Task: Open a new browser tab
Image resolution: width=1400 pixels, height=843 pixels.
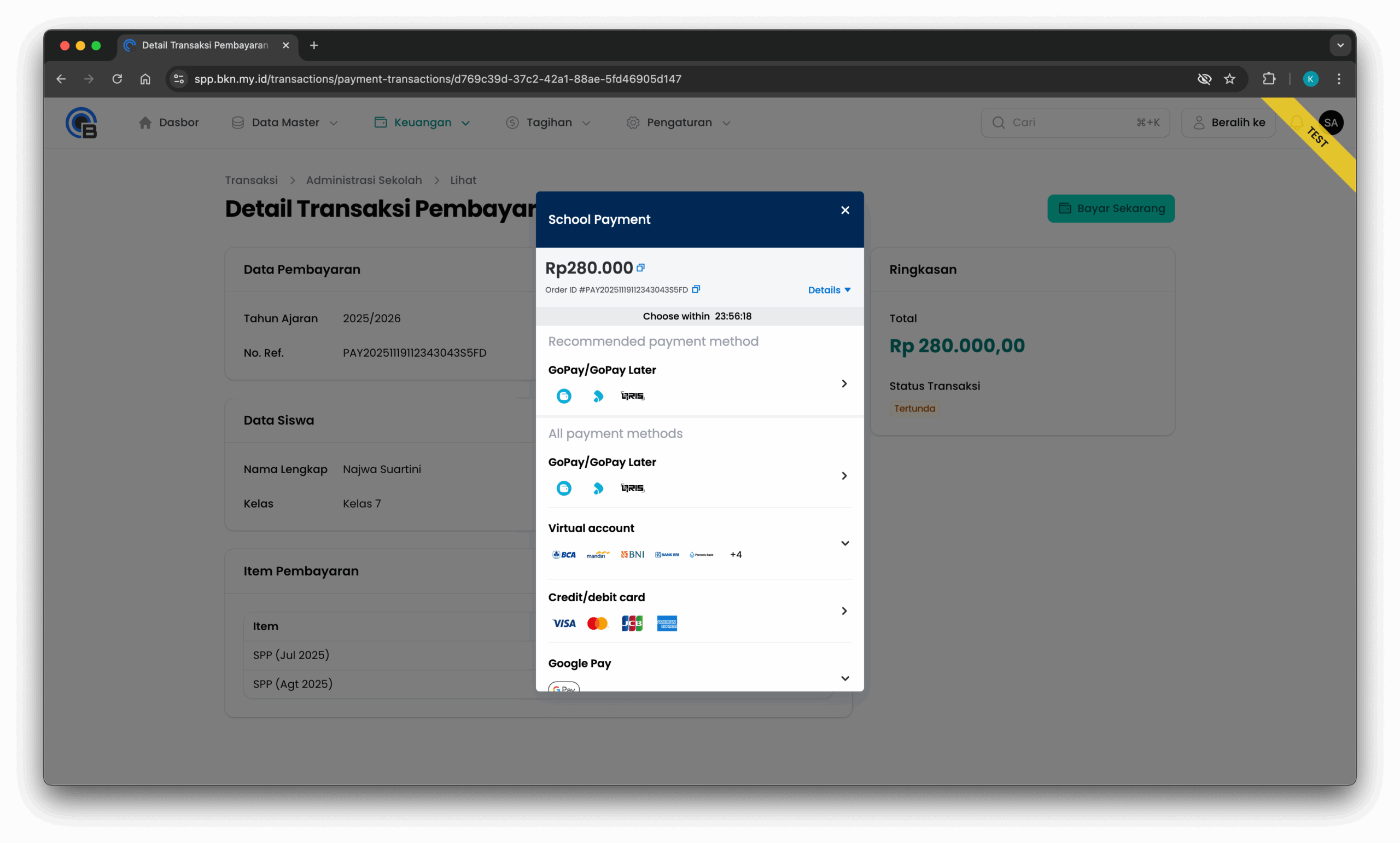Action: pyautogui.click(x=314, y=45)
